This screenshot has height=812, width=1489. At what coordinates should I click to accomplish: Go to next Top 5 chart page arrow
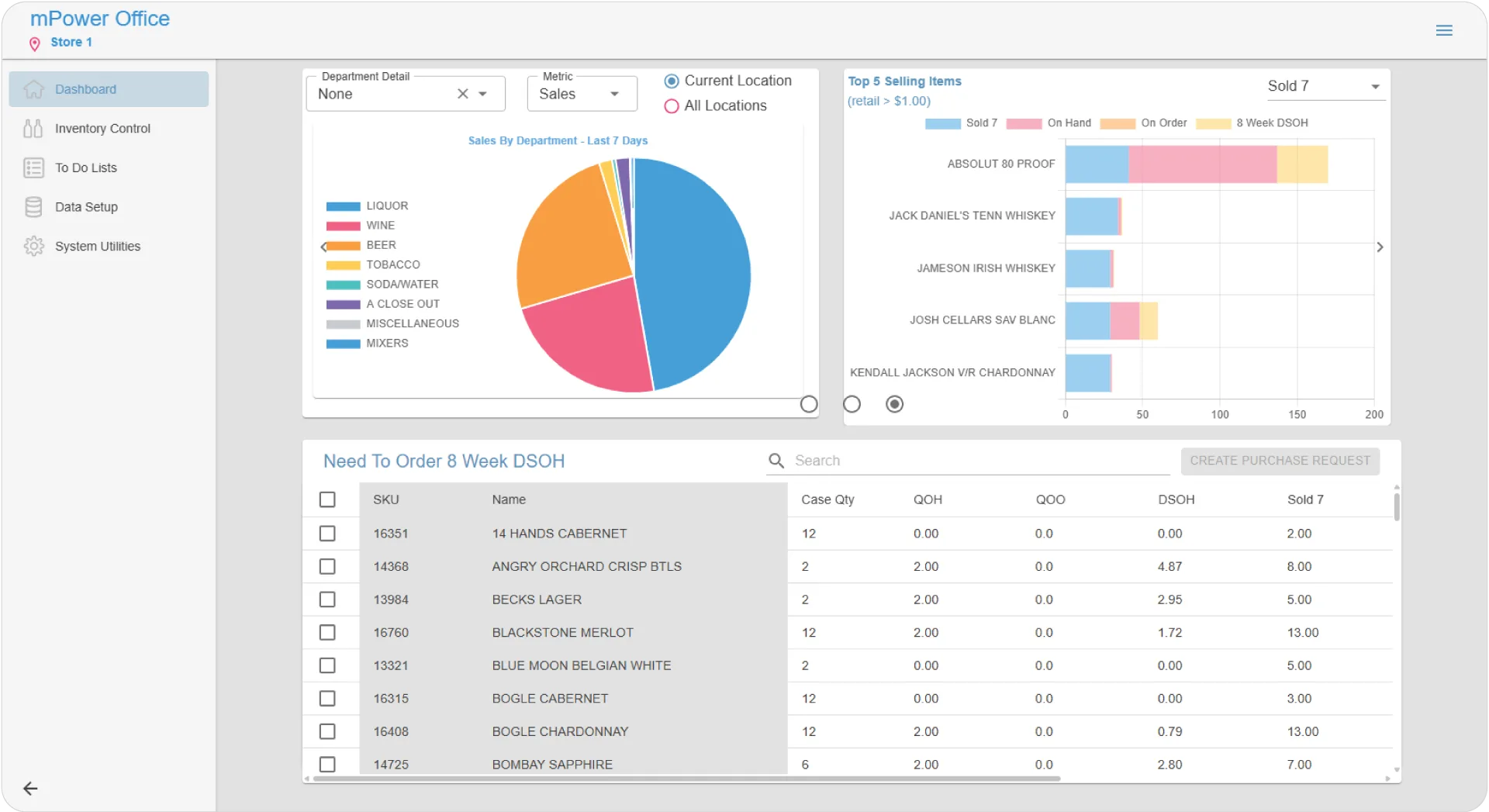tap(1380, 247)
